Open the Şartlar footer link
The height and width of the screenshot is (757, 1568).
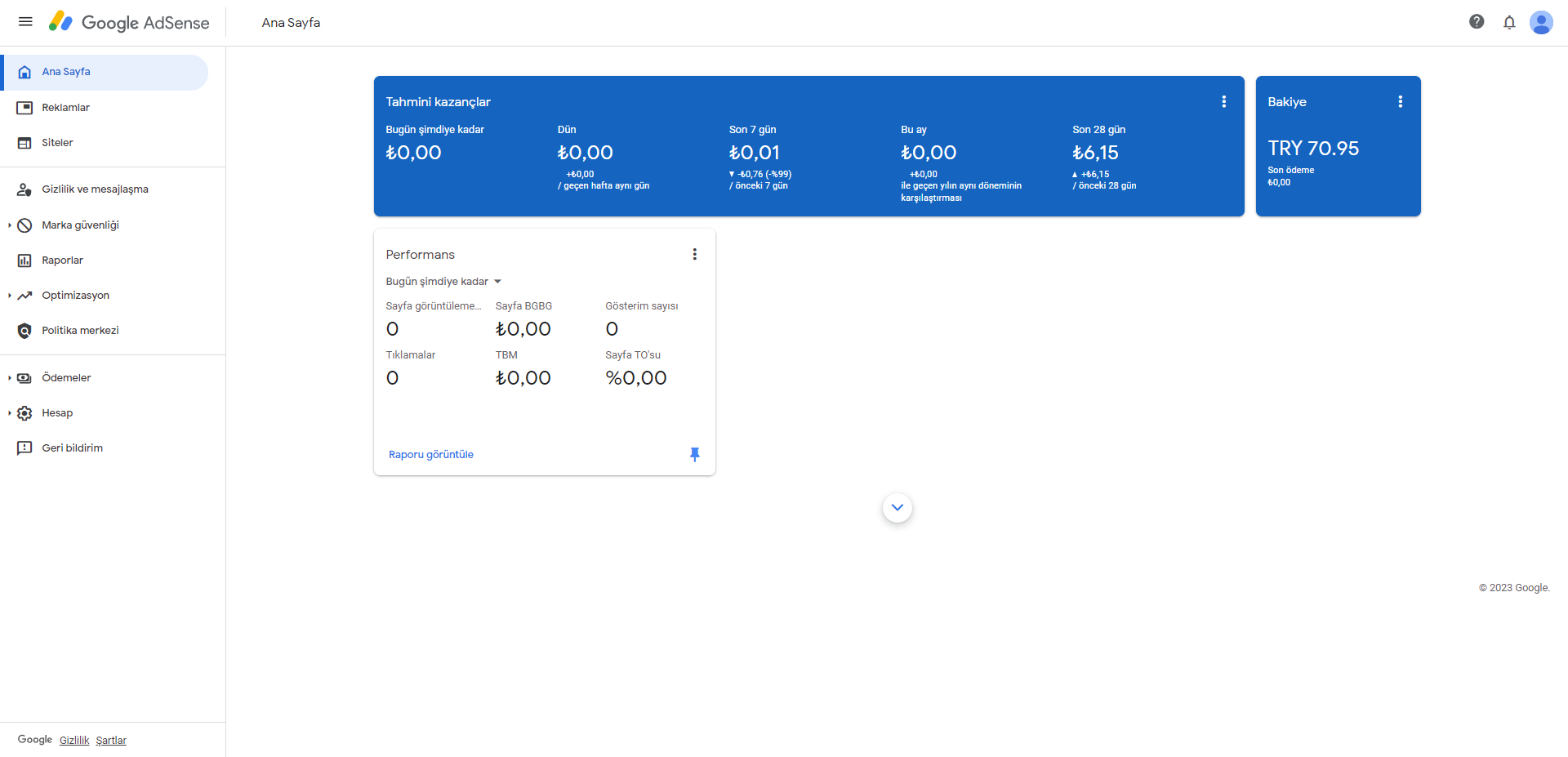[x=111, y=740]
